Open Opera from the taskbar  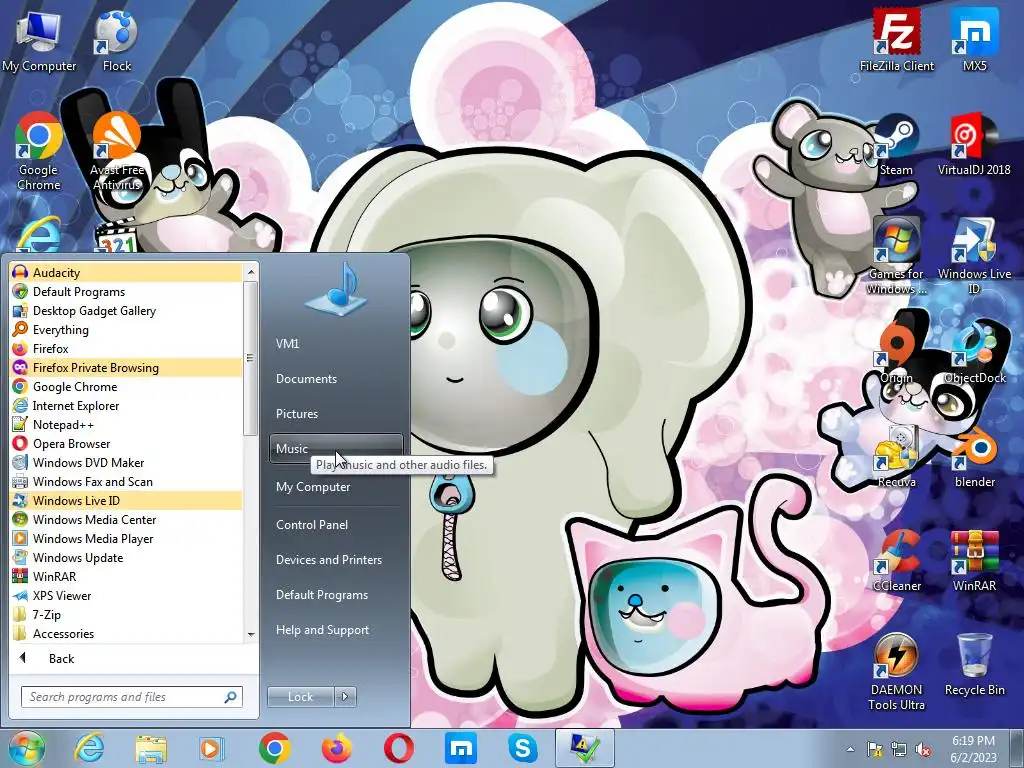point(398,748)
